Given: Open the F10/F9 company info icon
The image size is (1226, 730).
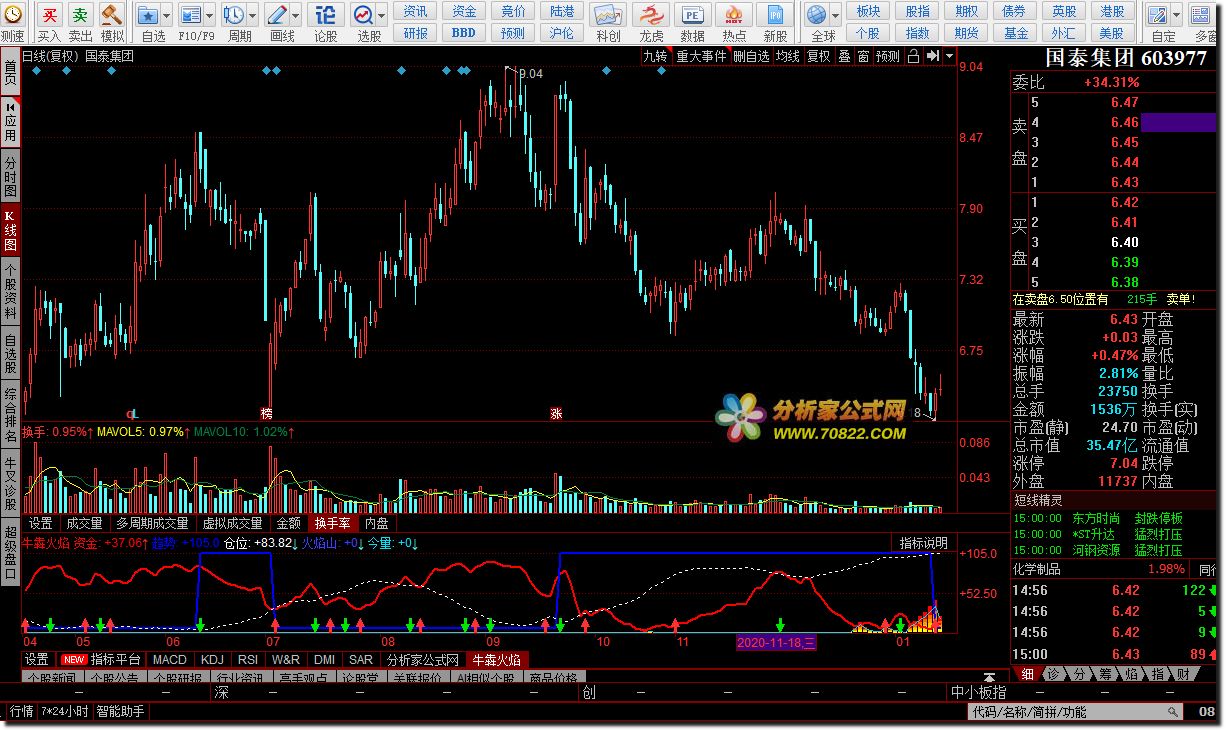Looking at the screenshot, I should click(189, 15).
